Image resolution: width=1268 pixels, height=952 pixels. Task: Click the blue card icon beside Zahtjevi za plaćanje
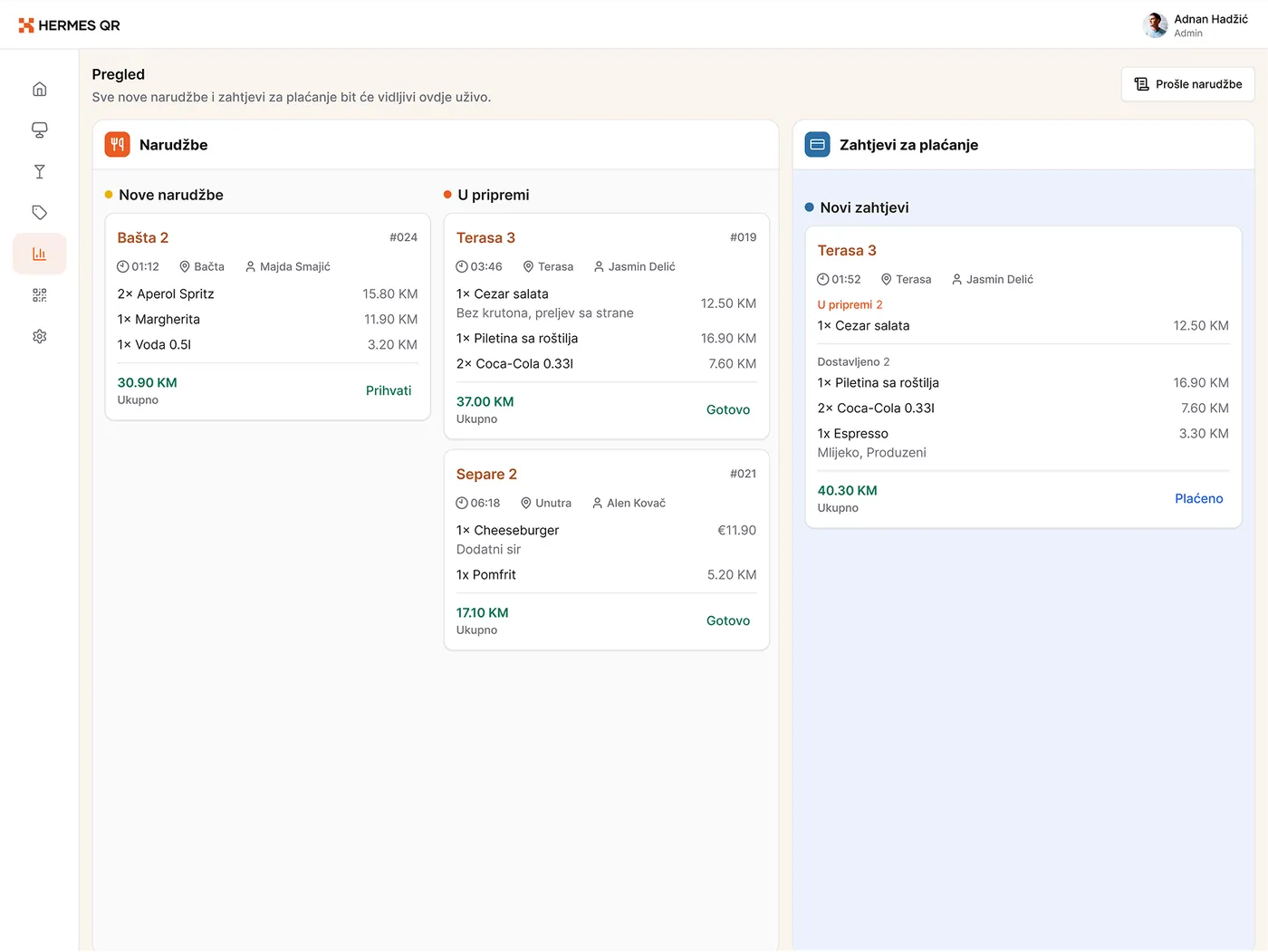pos(817,144)
